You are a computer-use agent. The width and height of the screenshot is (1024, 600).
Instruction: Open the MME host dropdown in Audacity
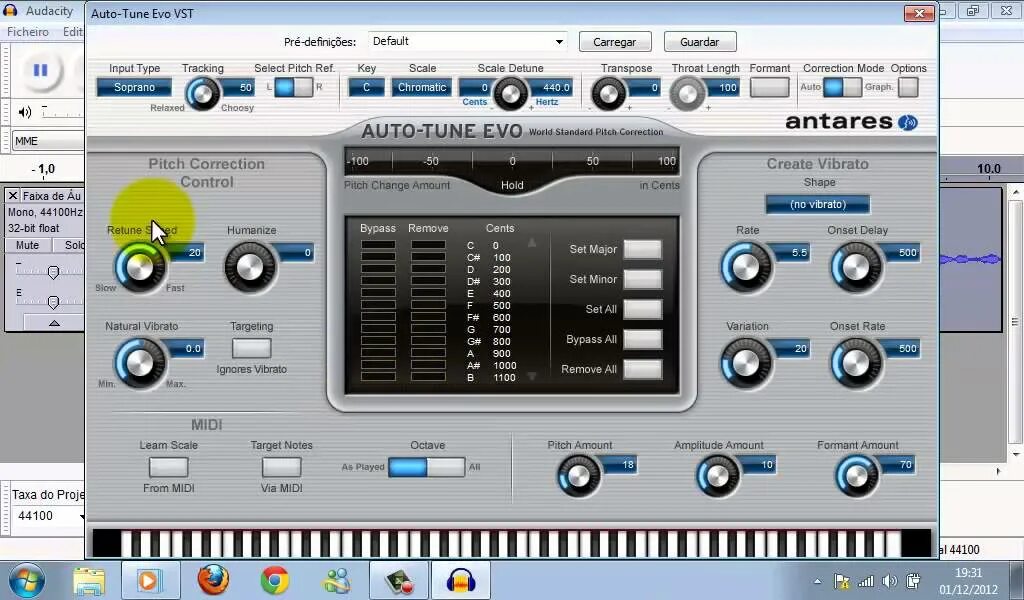pos(48,141)
